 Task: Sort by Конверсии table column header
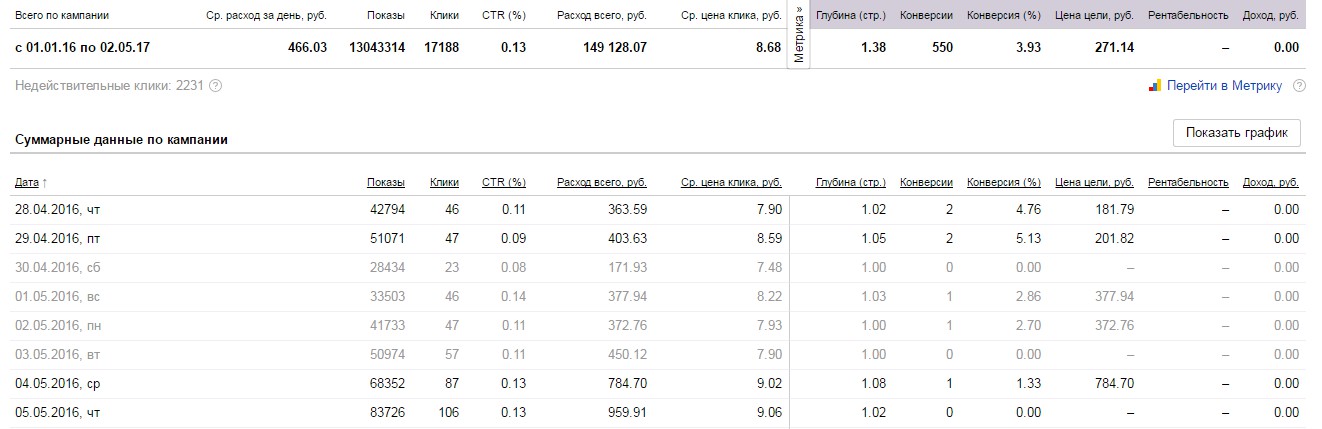point(926,182)
